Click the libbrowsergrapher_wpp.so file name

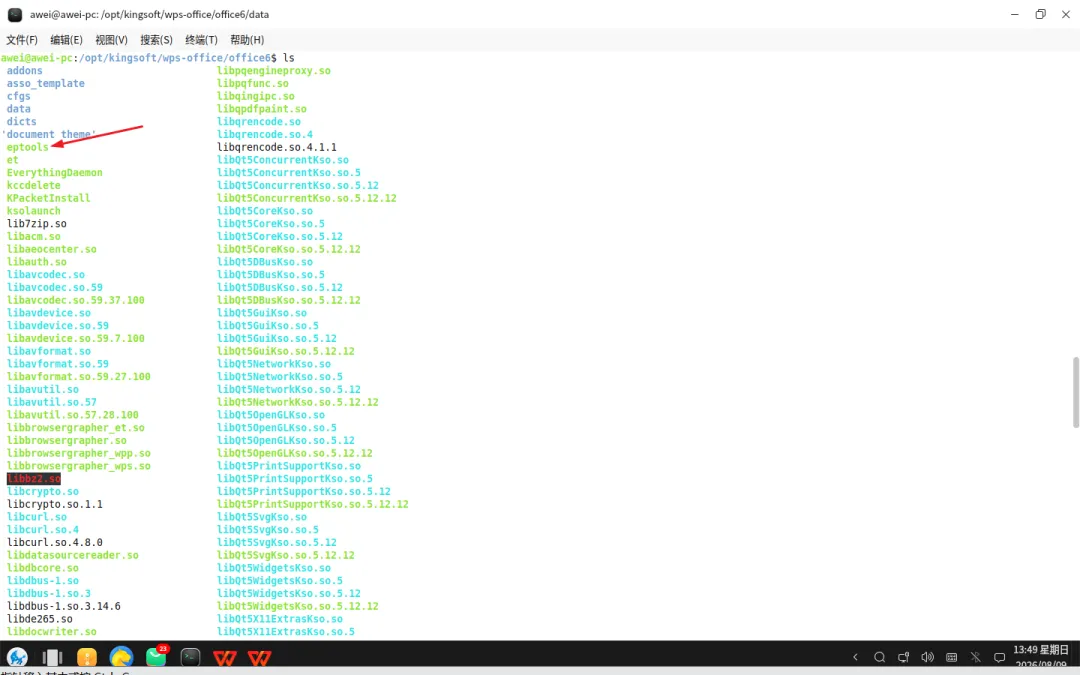tap(79, 453)
